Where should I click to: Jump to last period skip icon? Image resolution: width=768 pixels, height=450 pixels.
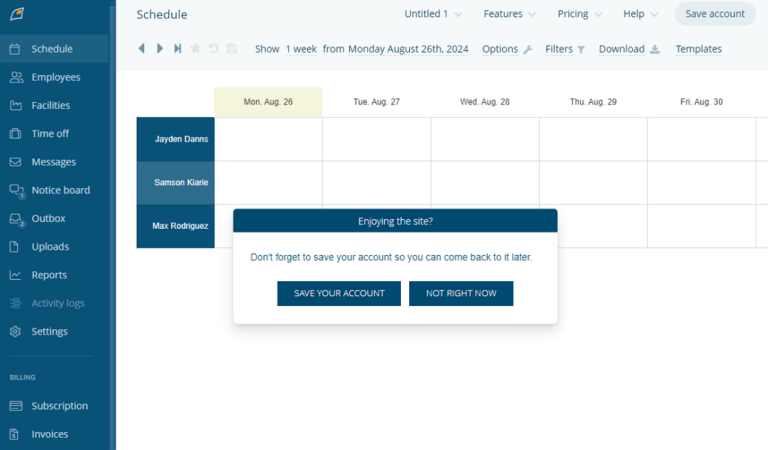click(178, 48)
